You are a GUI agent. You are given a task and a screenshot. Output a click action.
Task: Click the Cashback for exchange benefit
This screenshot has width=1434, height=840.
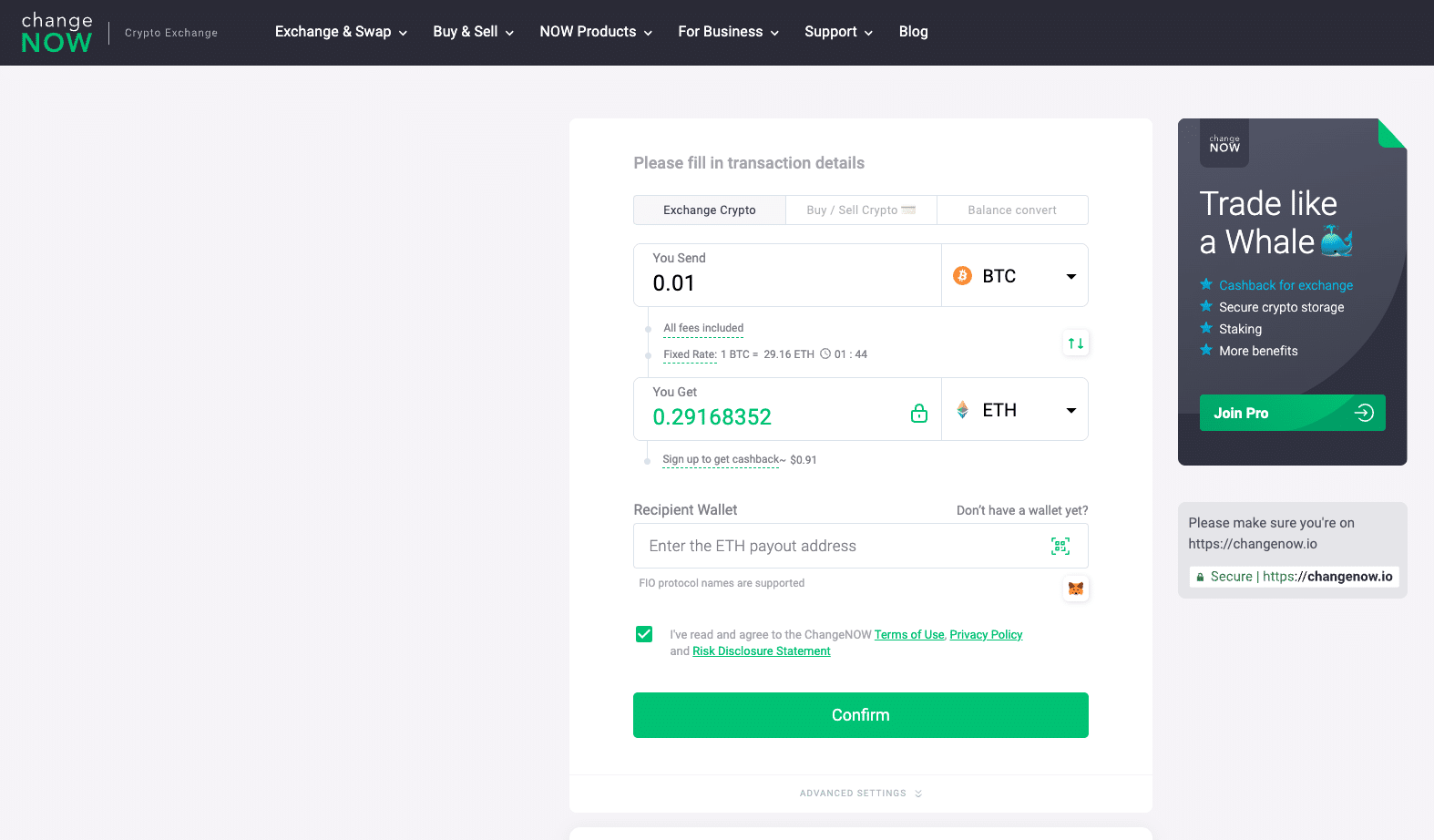click(x=1285, y=285)
